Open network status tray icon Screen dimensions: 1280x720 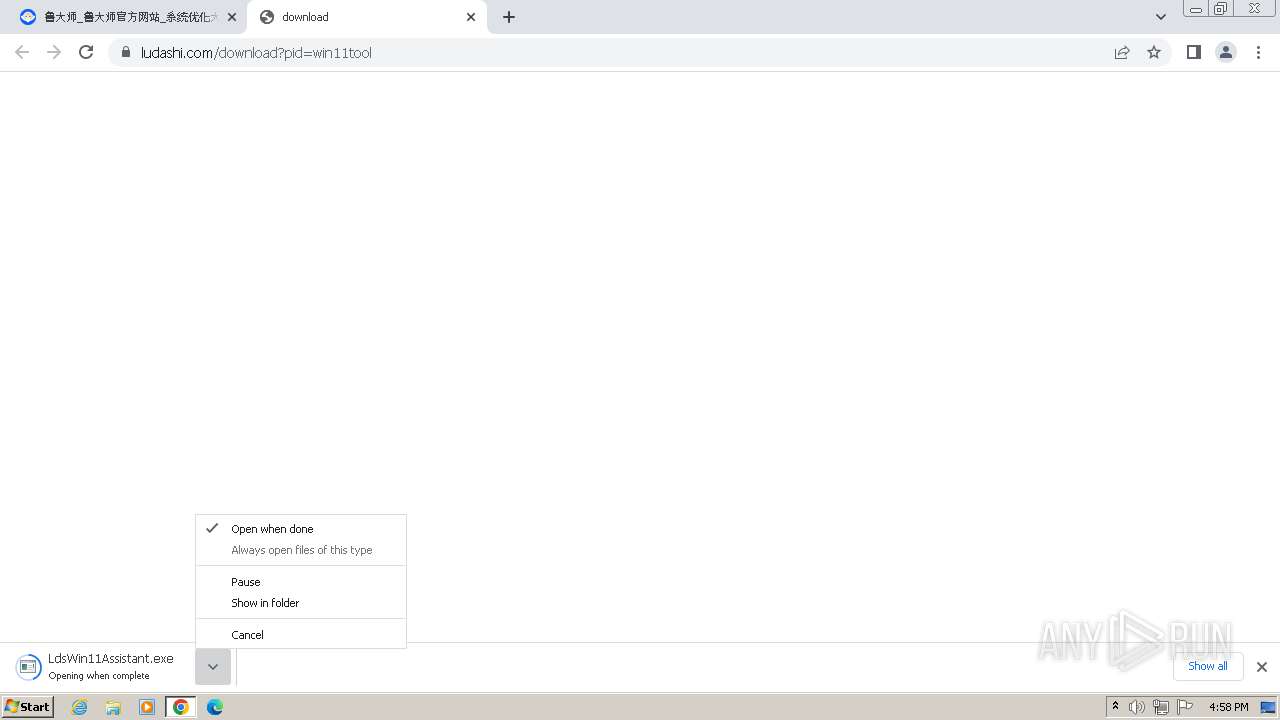click(x=1161, y=707)
